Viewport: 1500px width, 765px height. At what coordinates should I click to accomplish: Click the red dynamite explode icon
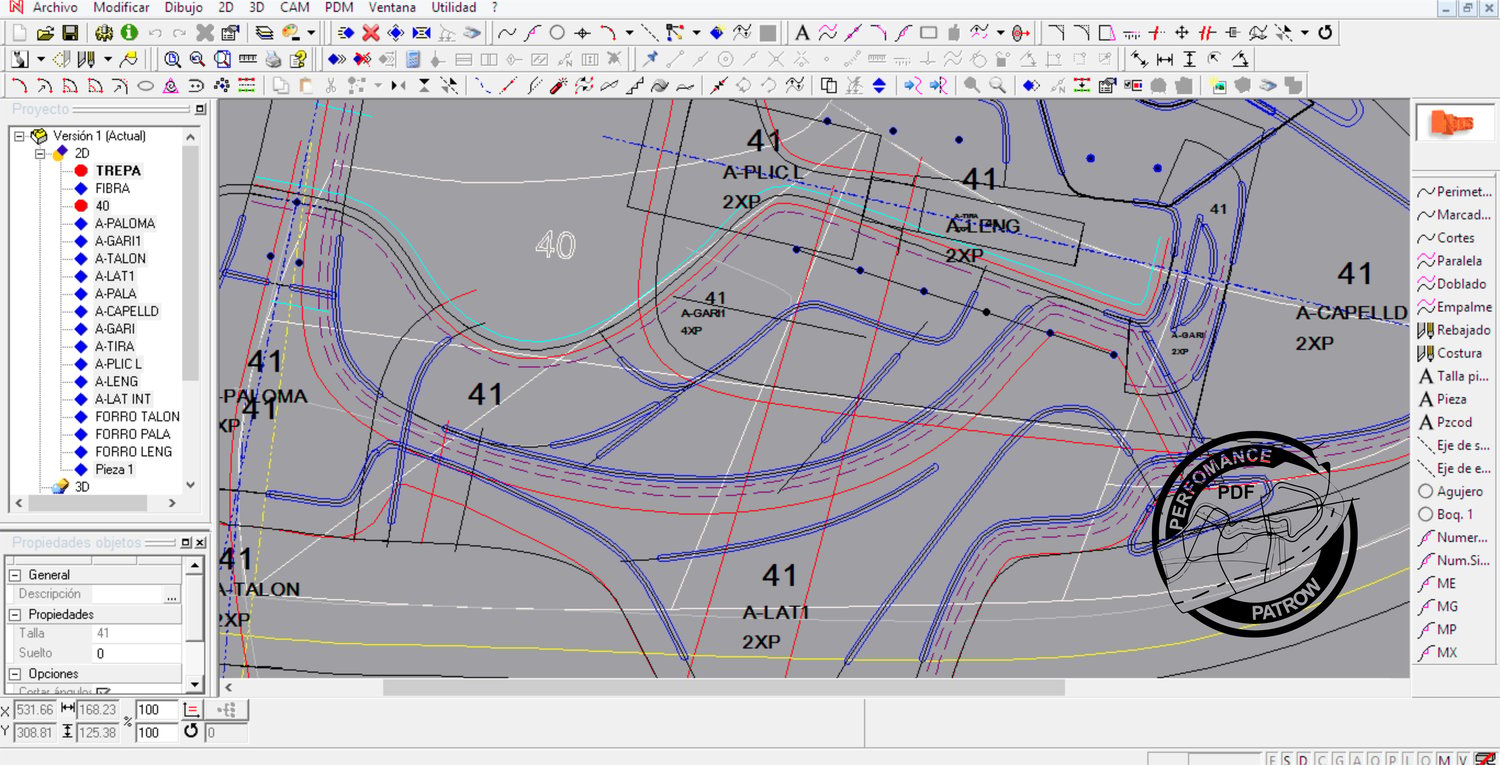[559, 85]
